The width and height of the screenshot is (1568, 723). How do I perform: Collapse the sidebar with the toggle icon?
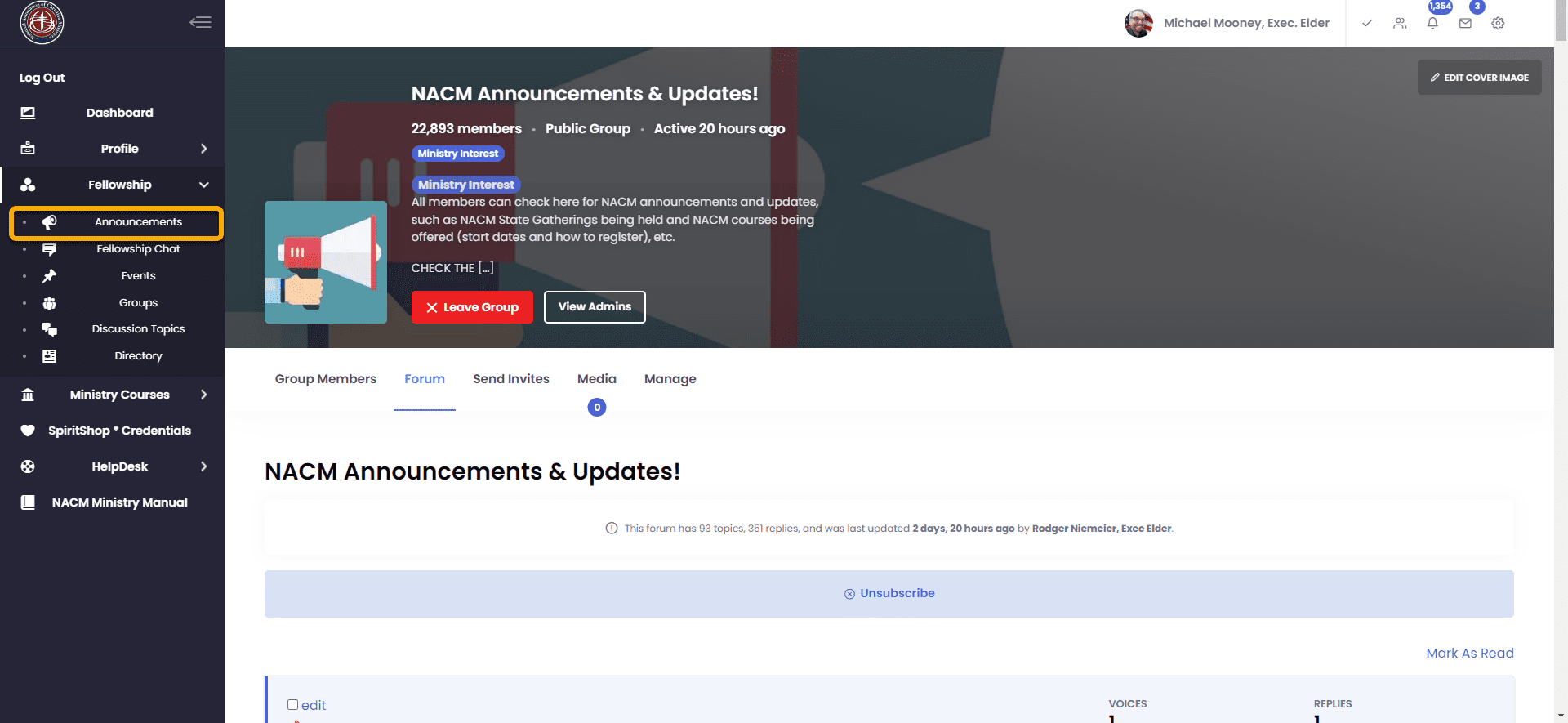[200, 22]
